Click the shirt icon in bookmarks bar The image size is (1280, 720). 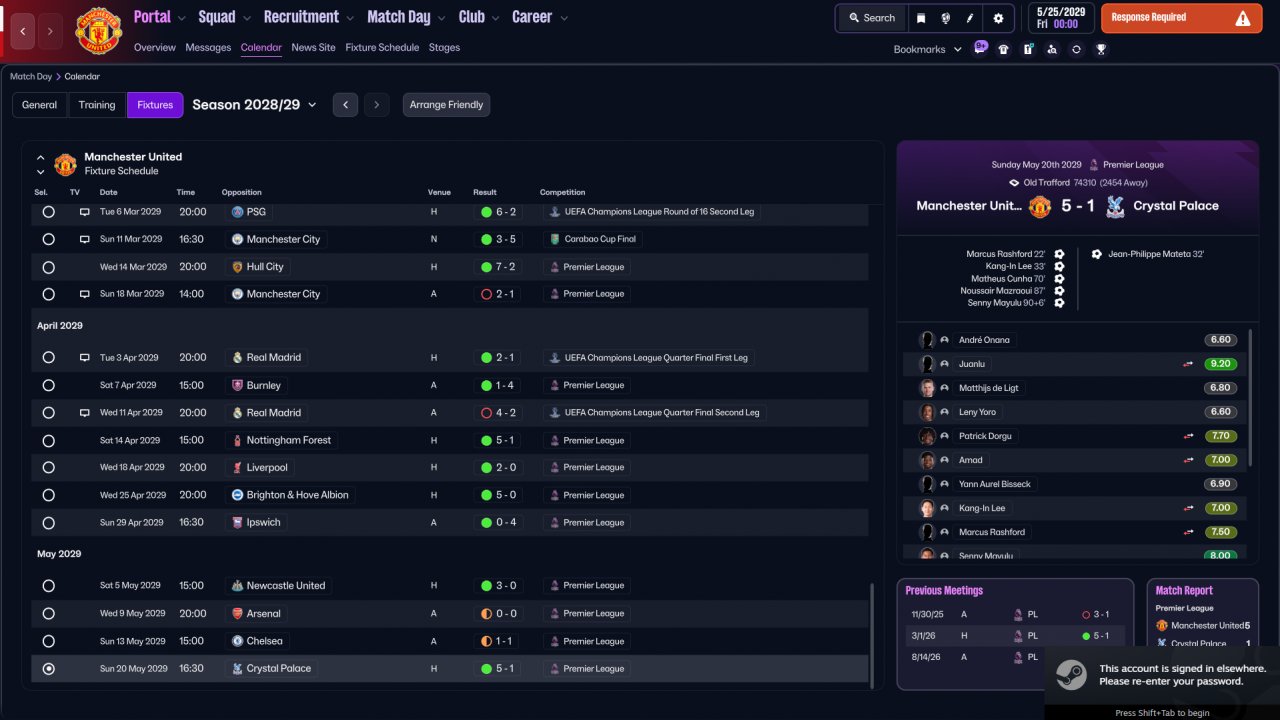(1004, 49)
